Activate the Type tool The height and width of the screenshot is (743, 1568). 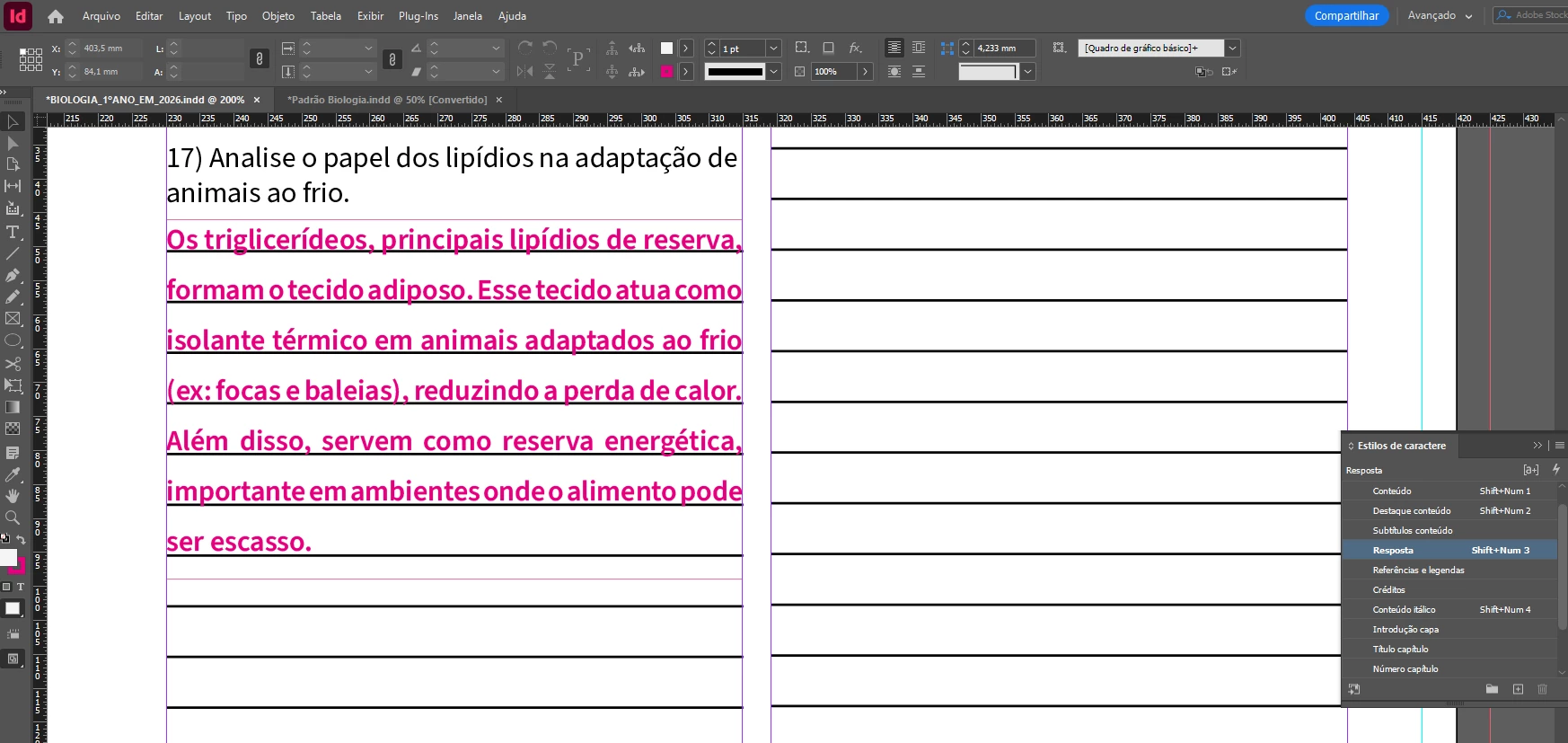13,232
